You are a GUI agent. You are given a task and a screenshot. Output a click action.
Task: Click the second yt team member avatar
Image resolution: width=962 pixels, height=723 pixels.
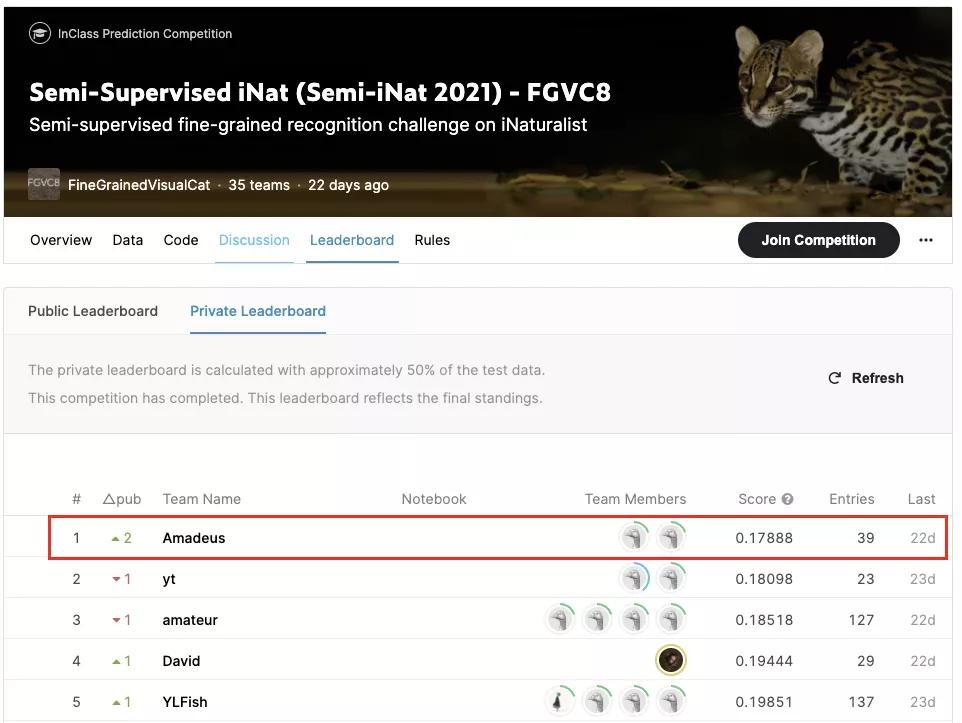671,578
